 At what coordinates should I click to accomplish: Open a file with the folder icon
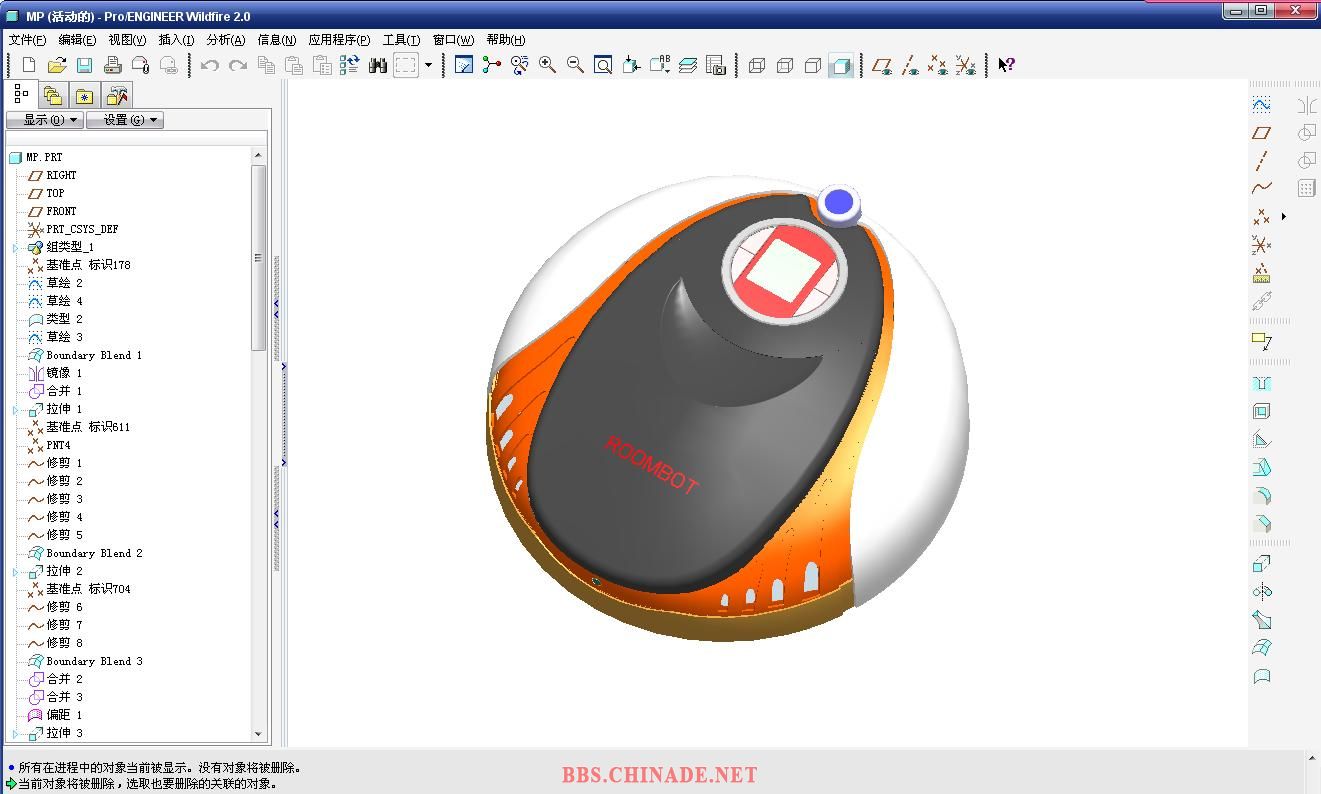tap(57, 65)
